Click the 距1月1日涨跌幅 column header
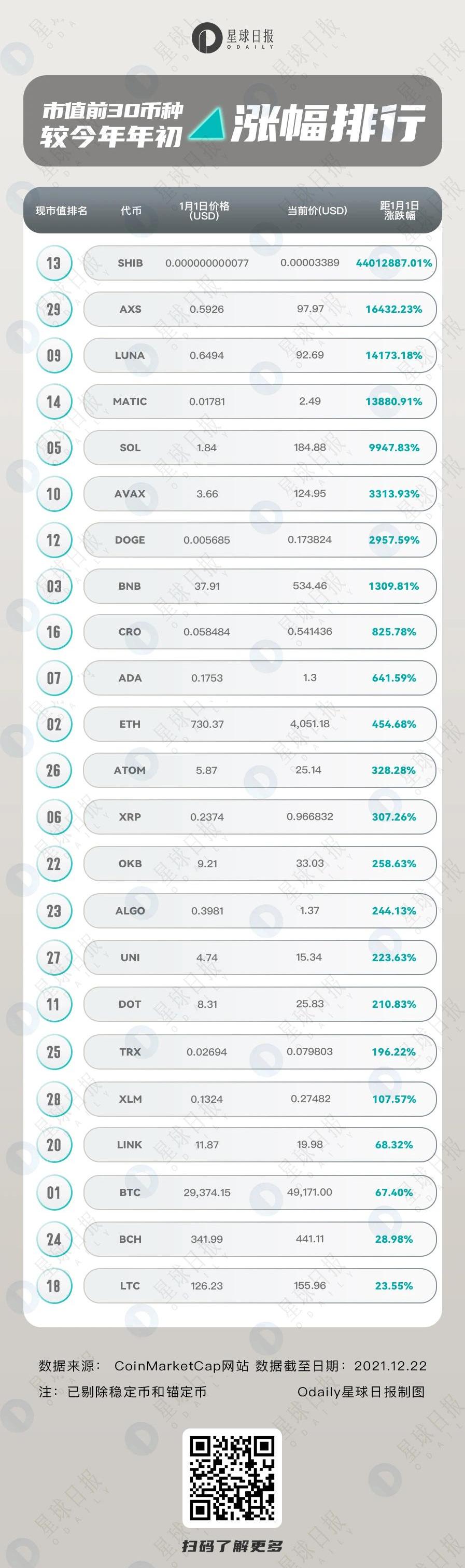 (399, 211)
